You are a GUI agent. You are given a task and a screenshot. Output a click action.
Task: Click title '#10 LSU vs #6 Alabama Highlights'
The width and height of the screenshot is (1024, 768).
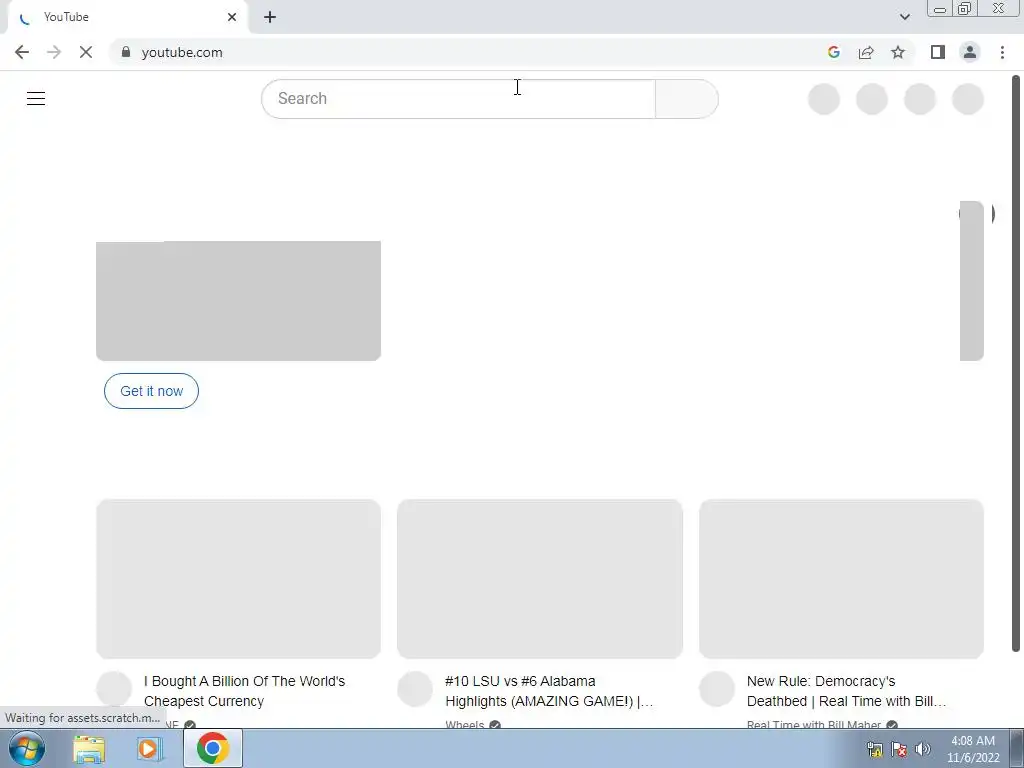(549, 691)
